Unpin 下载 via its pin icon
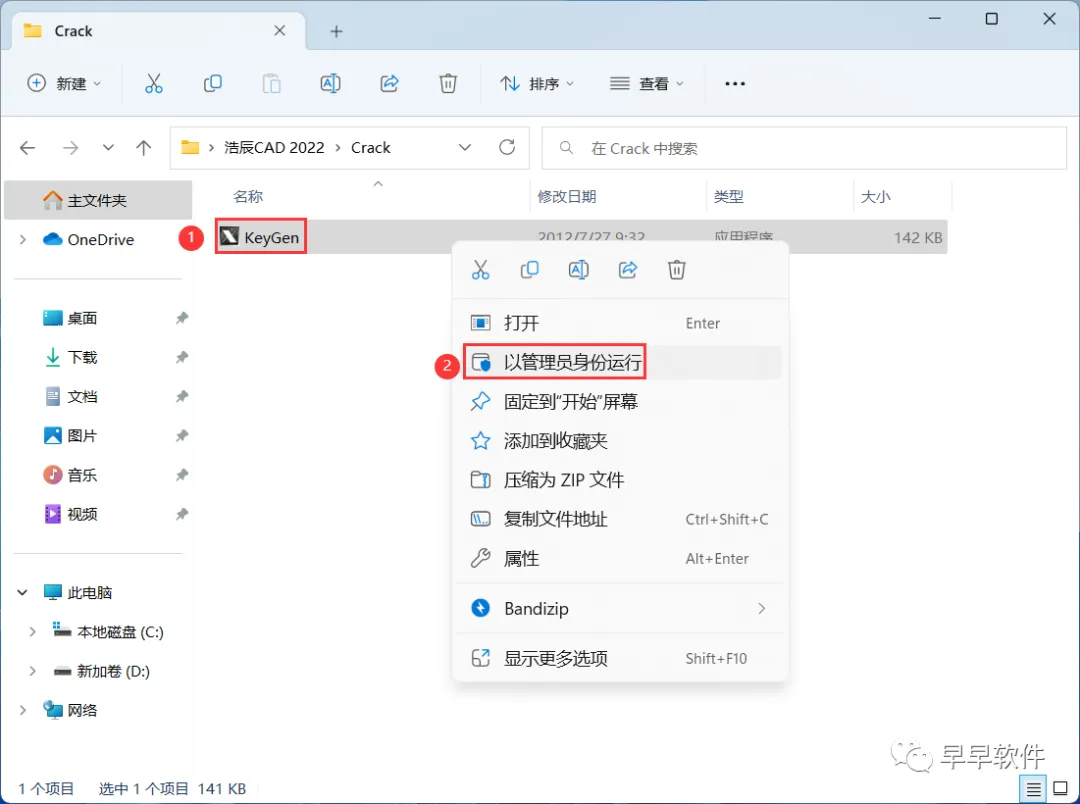The image size is (1080, 804). pos(181,358)
